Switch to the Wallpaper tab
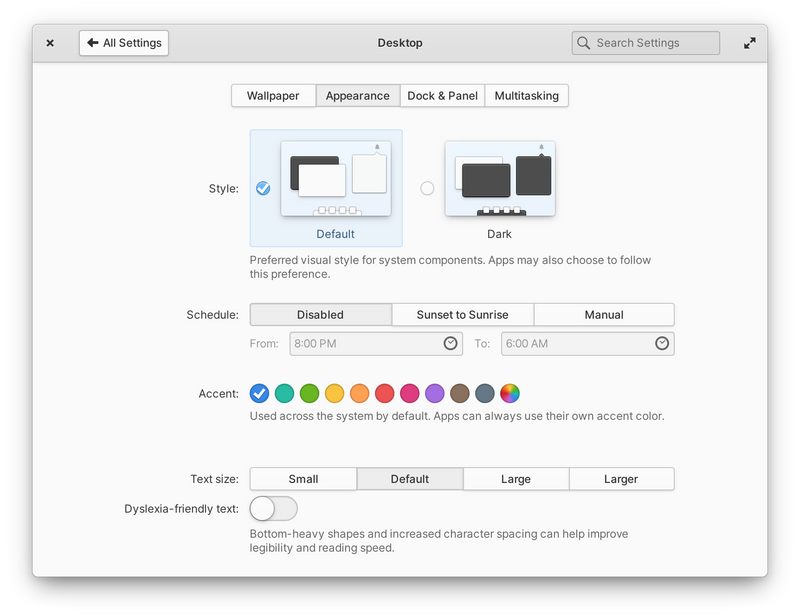 (273, 96)
